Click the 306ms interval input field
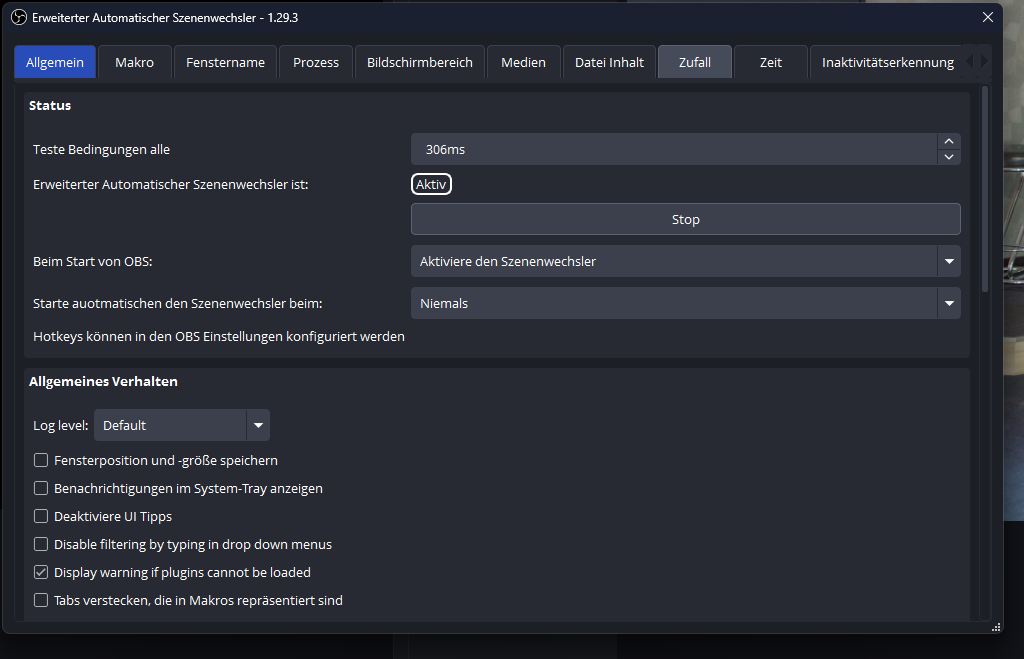Viewport: 1024px width, 659px height. (x=672, y=150)
